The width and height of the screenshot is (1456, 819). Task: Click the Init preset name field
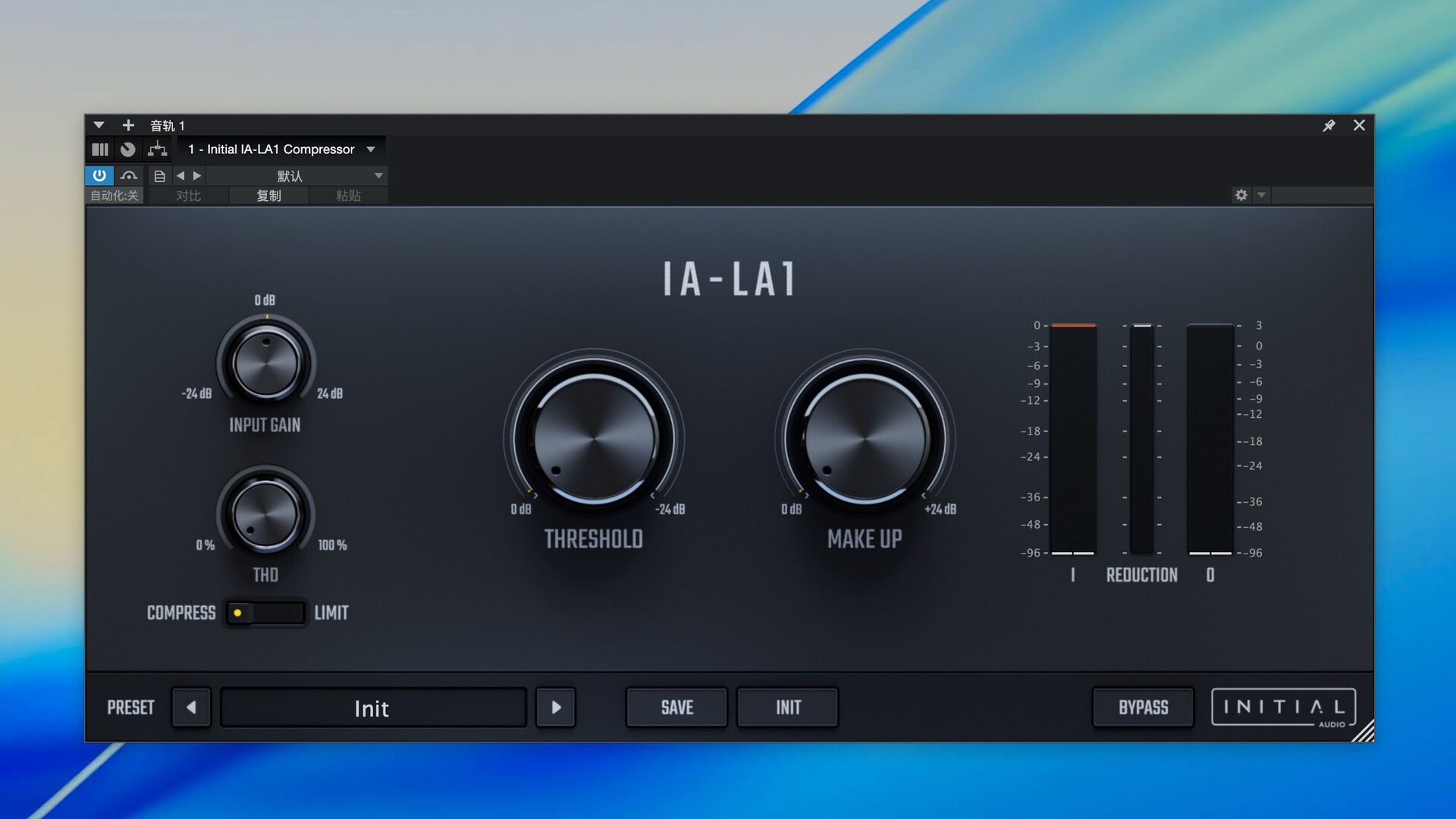pos(373,708)
